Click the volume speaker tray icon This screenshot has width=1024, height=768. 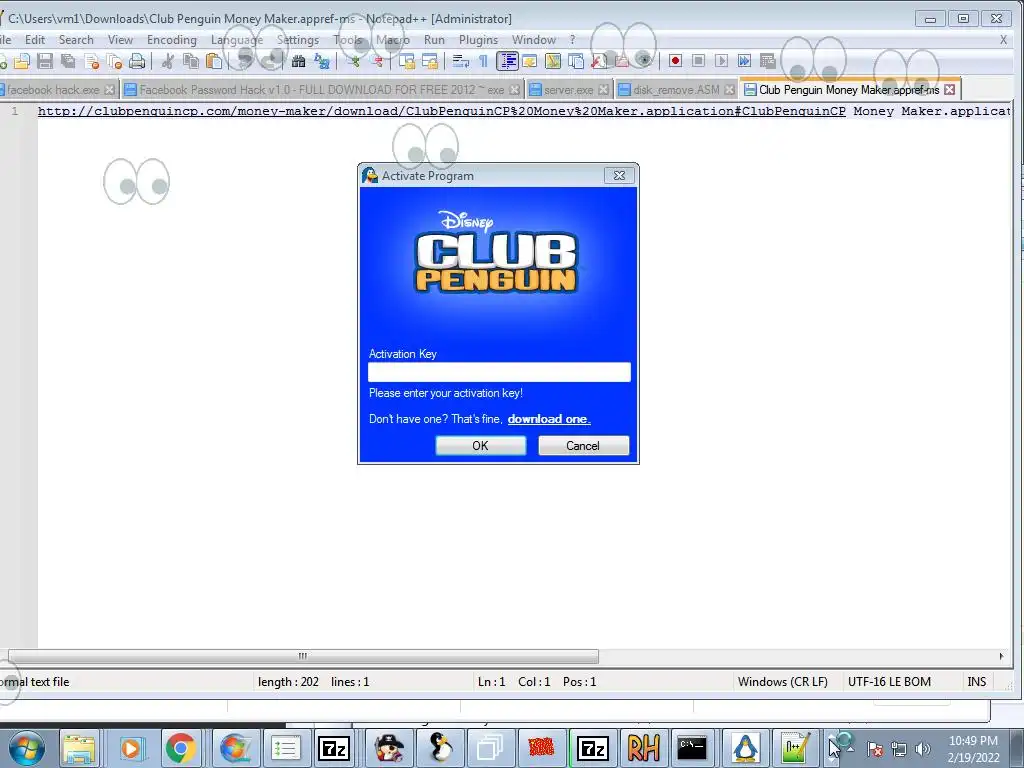point(922,749)
